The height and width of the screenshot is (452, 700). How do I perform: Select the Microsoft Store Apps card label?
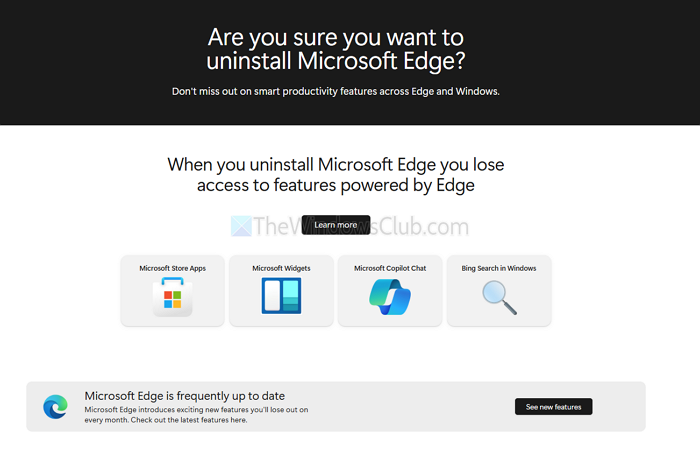pos(173,268)
